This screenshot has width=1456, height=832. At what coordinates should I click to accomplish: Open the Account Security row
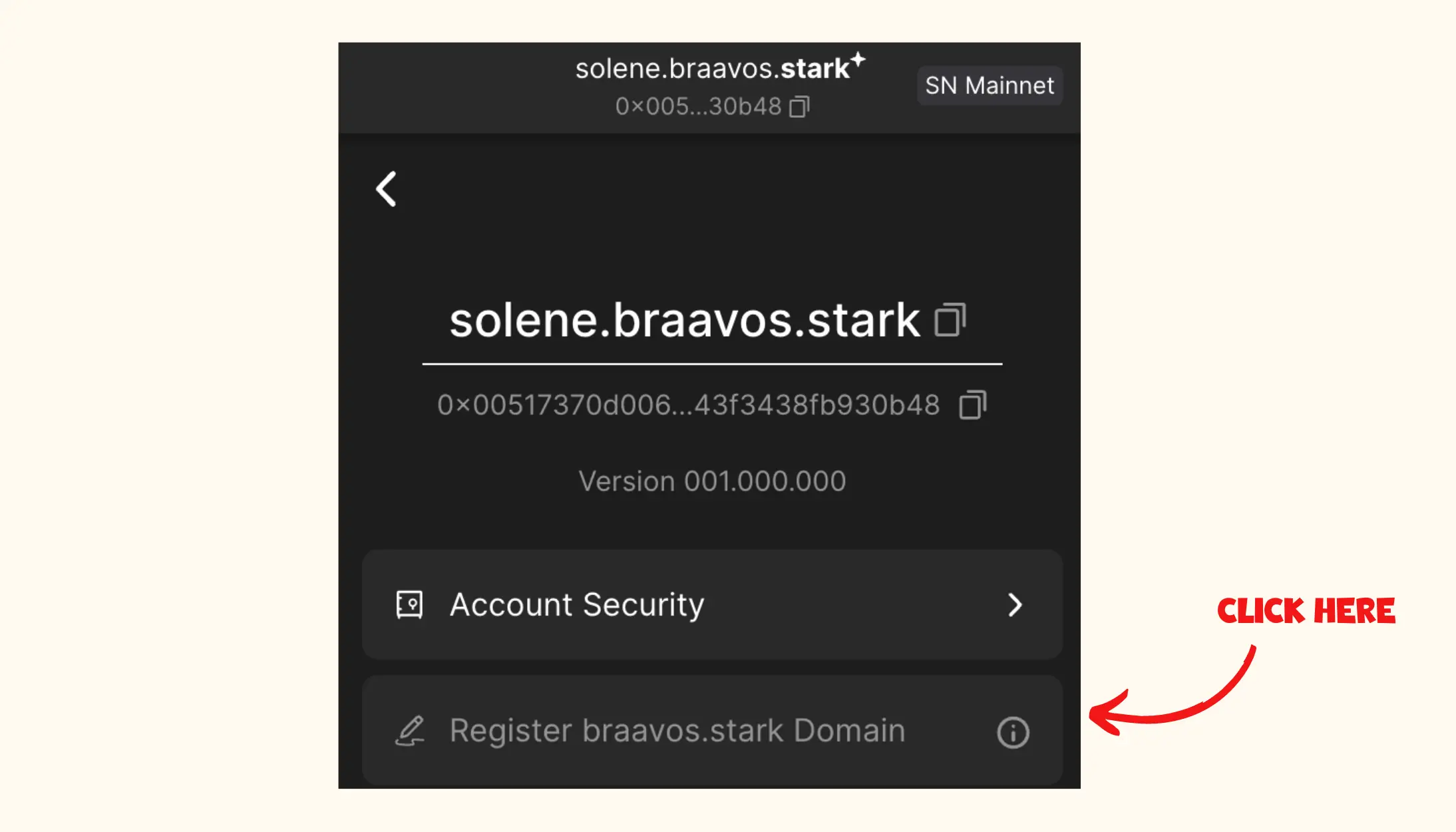pos(712,604)
